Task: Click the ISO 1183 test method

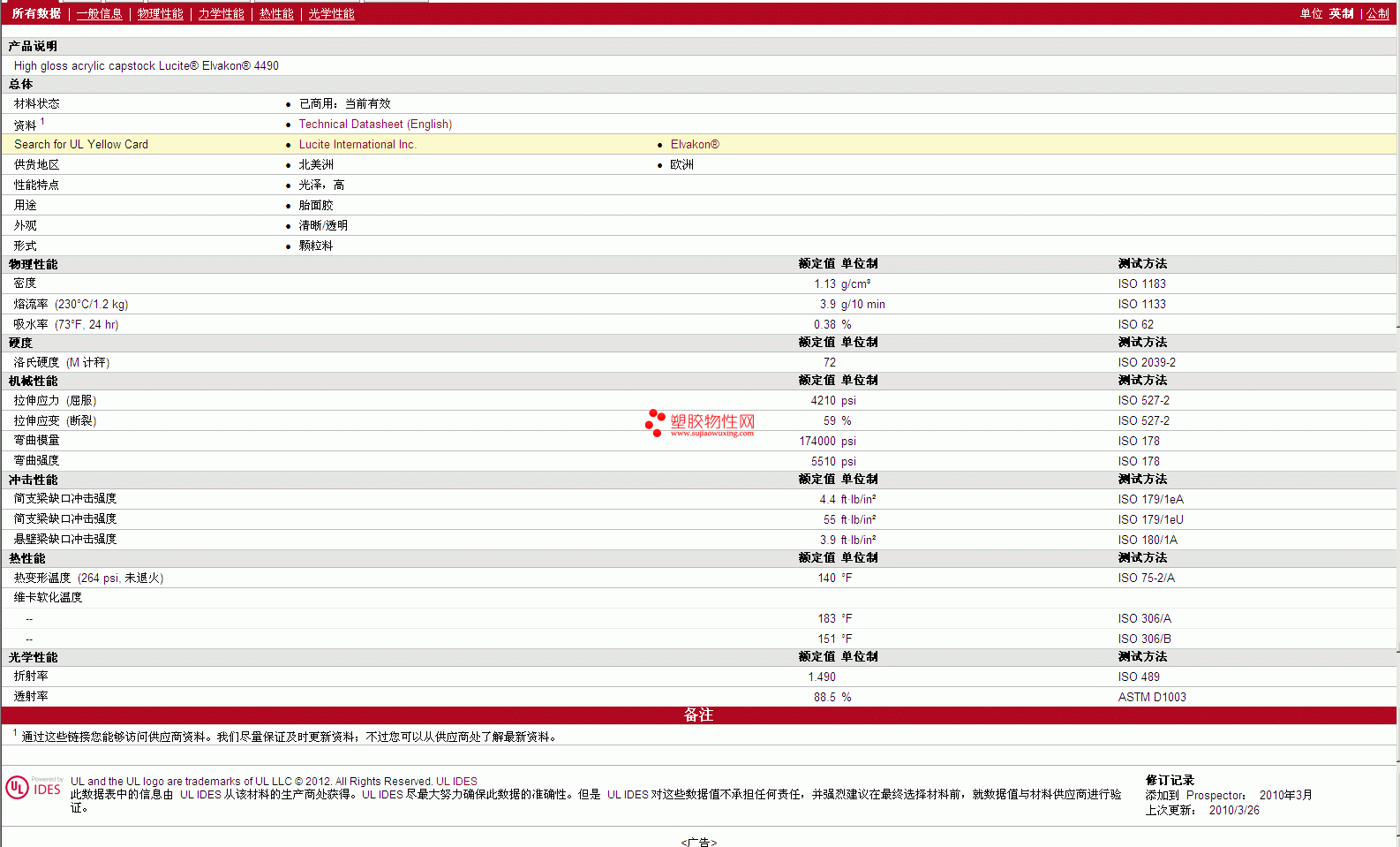Action: click(x=1141, y=284)
